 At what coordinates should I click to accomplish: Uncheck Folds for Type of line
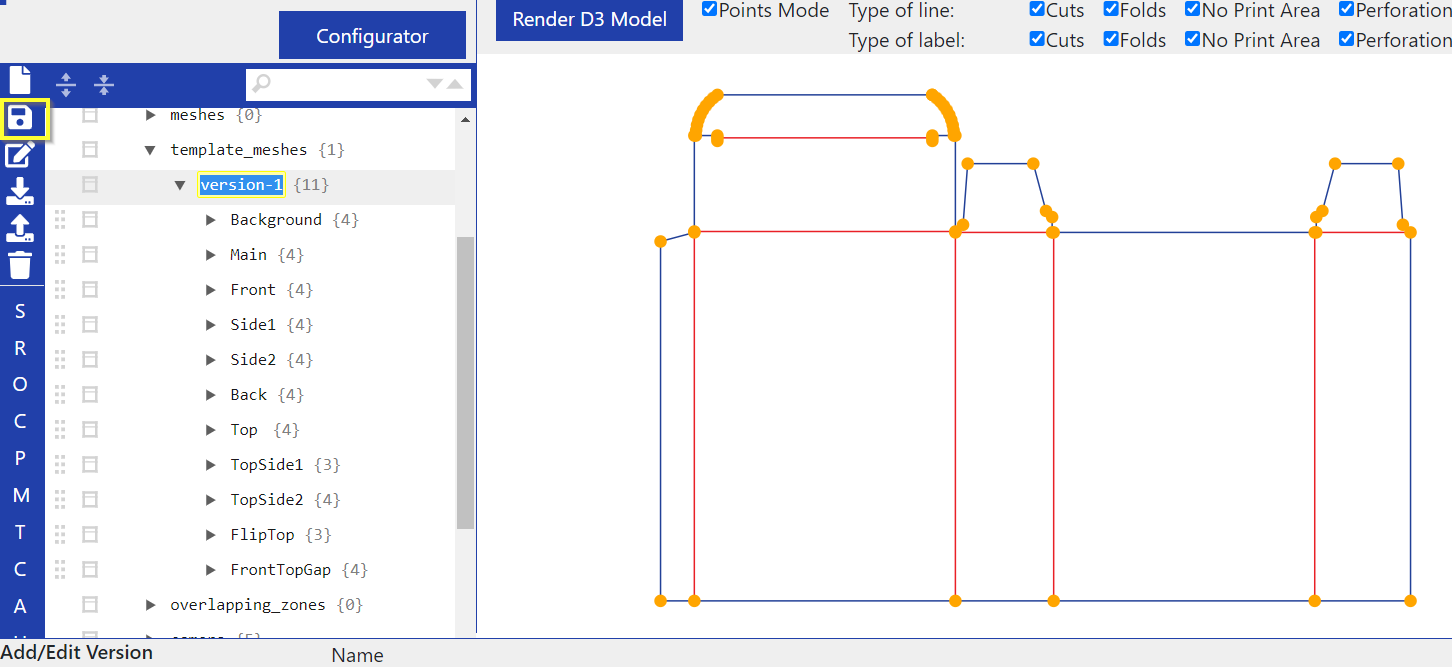pyautogui.click(x=1111, y=10)
